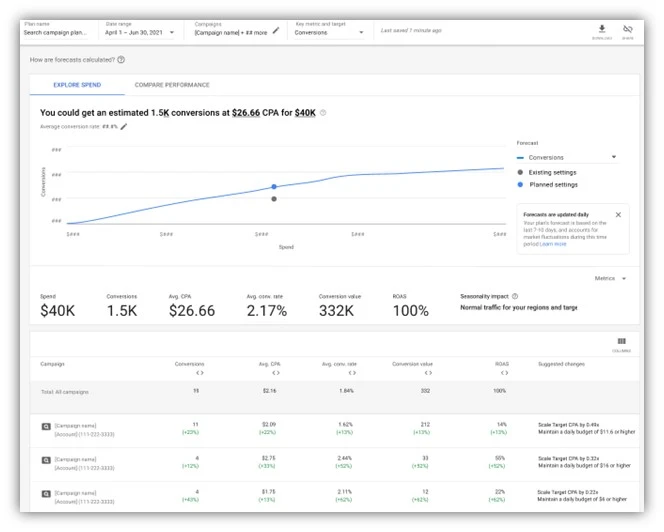Click the ROAS 100% summary metric
The width and height of the screenshot is (664, 532).
click(410, 306)
